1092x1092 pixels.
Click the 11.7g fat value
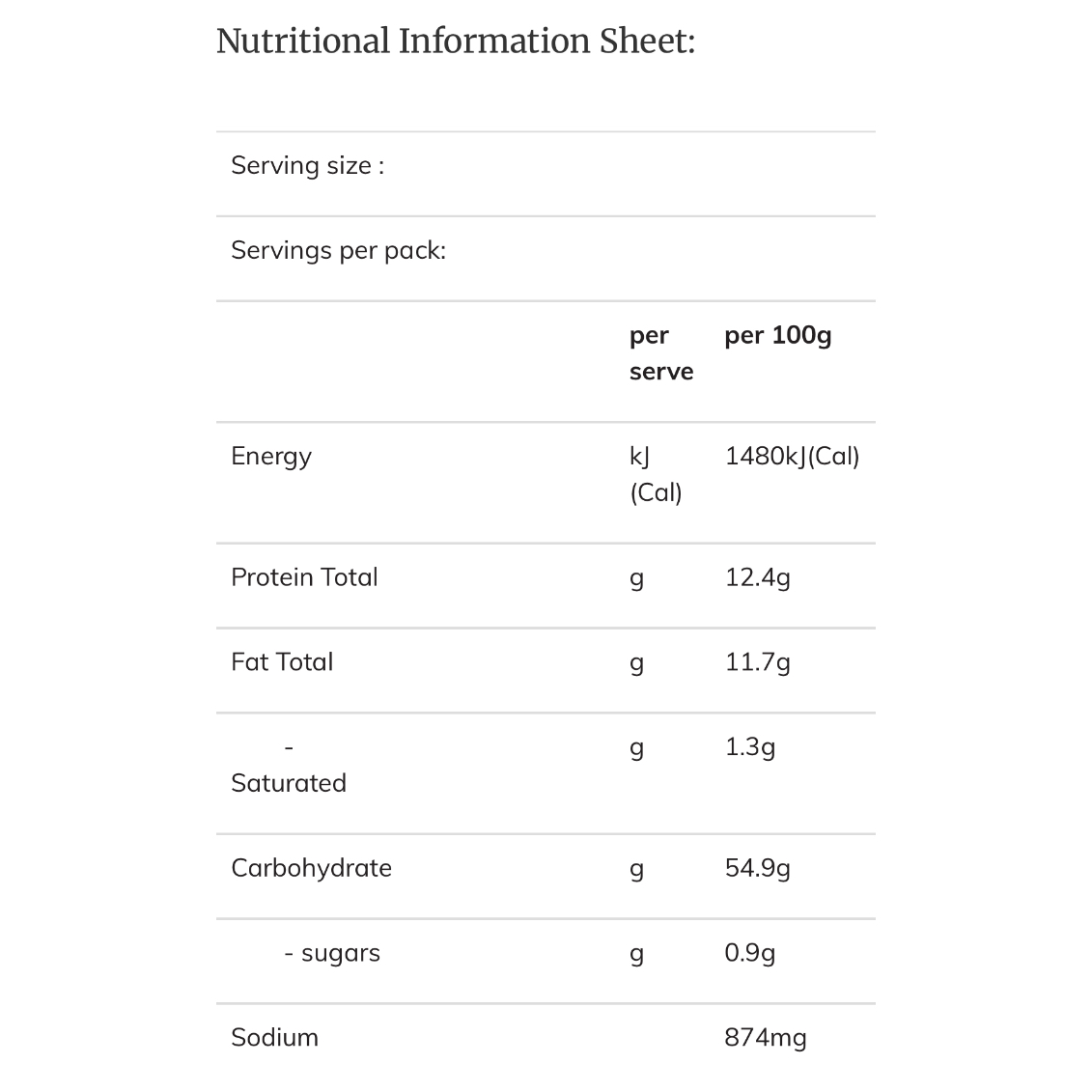click(757, 663)
